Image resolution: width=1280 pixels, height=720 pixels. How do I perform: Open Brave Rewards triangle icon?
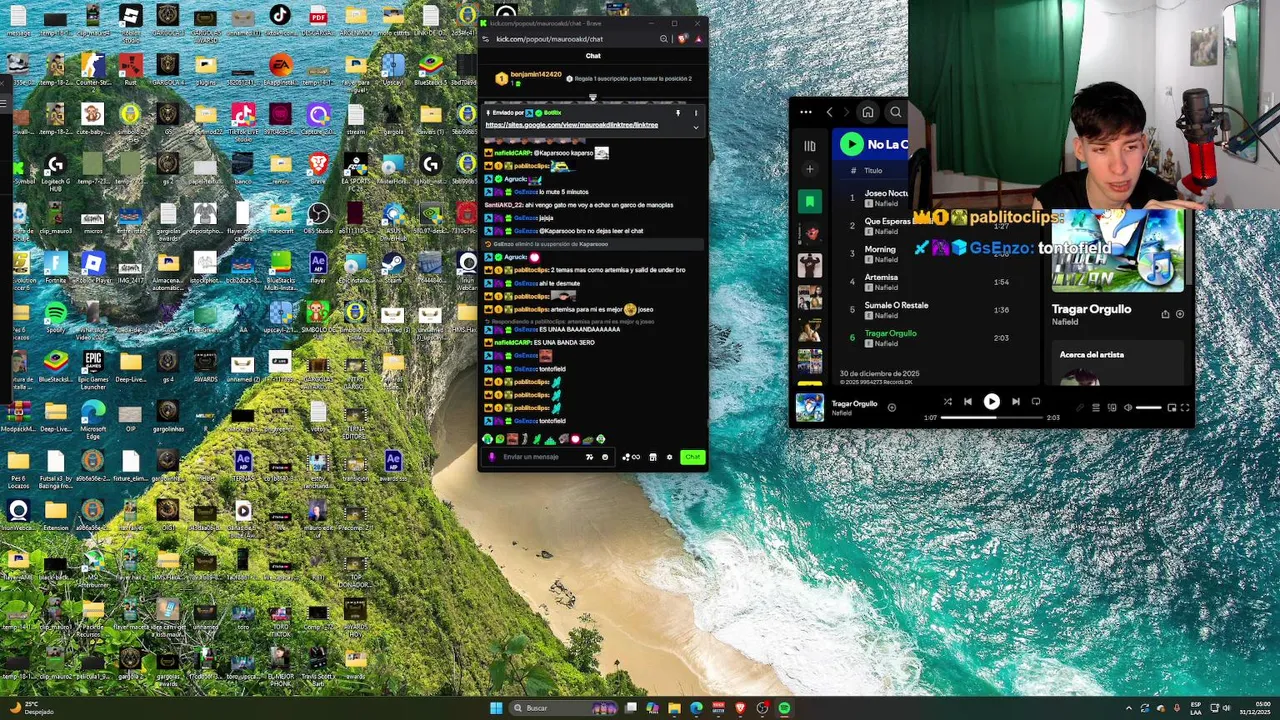pos(698,39)
